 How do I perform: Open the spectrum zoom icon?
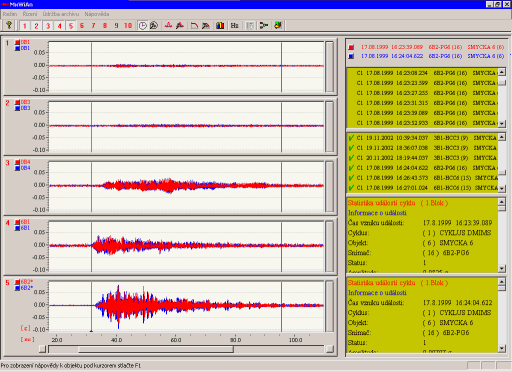coord(180,26)
